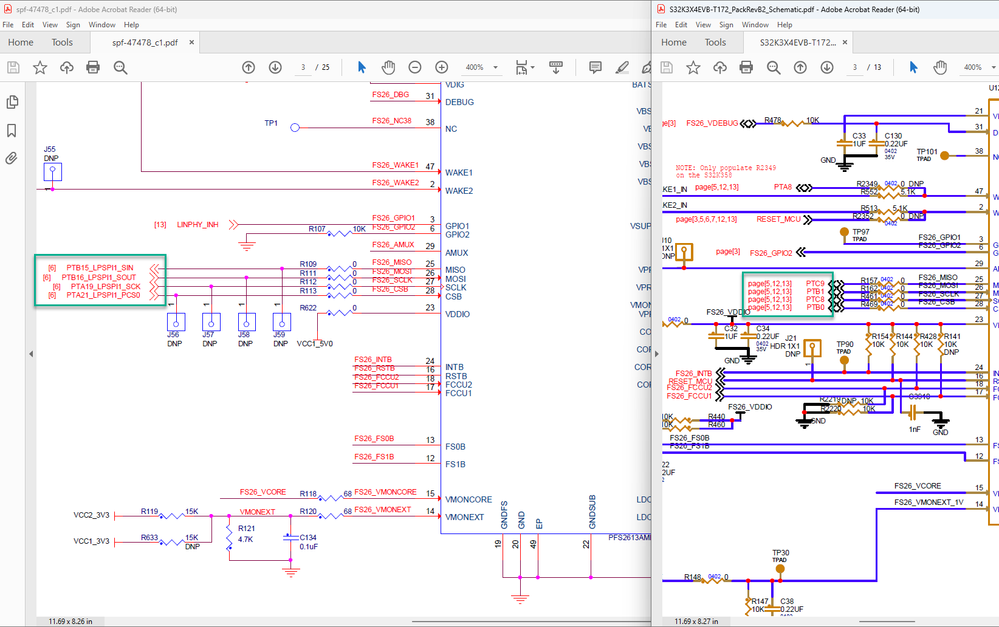This screenshot has height=627, width=999.
Task: Go to next page with down arrow button
Action: coord(274,67)
